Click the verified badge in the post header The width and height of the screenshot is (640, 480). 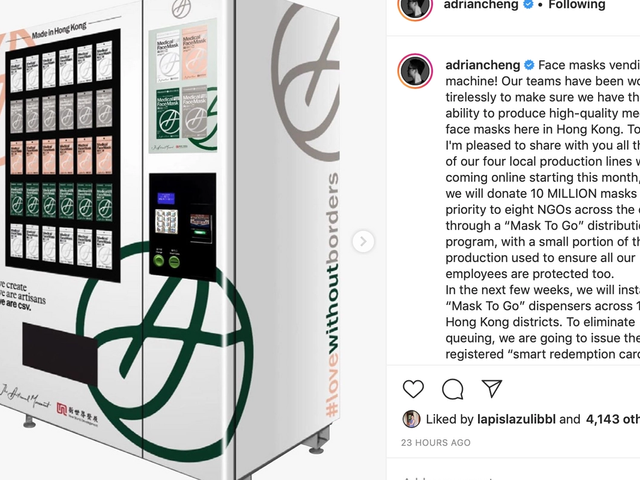click(528, 4)
